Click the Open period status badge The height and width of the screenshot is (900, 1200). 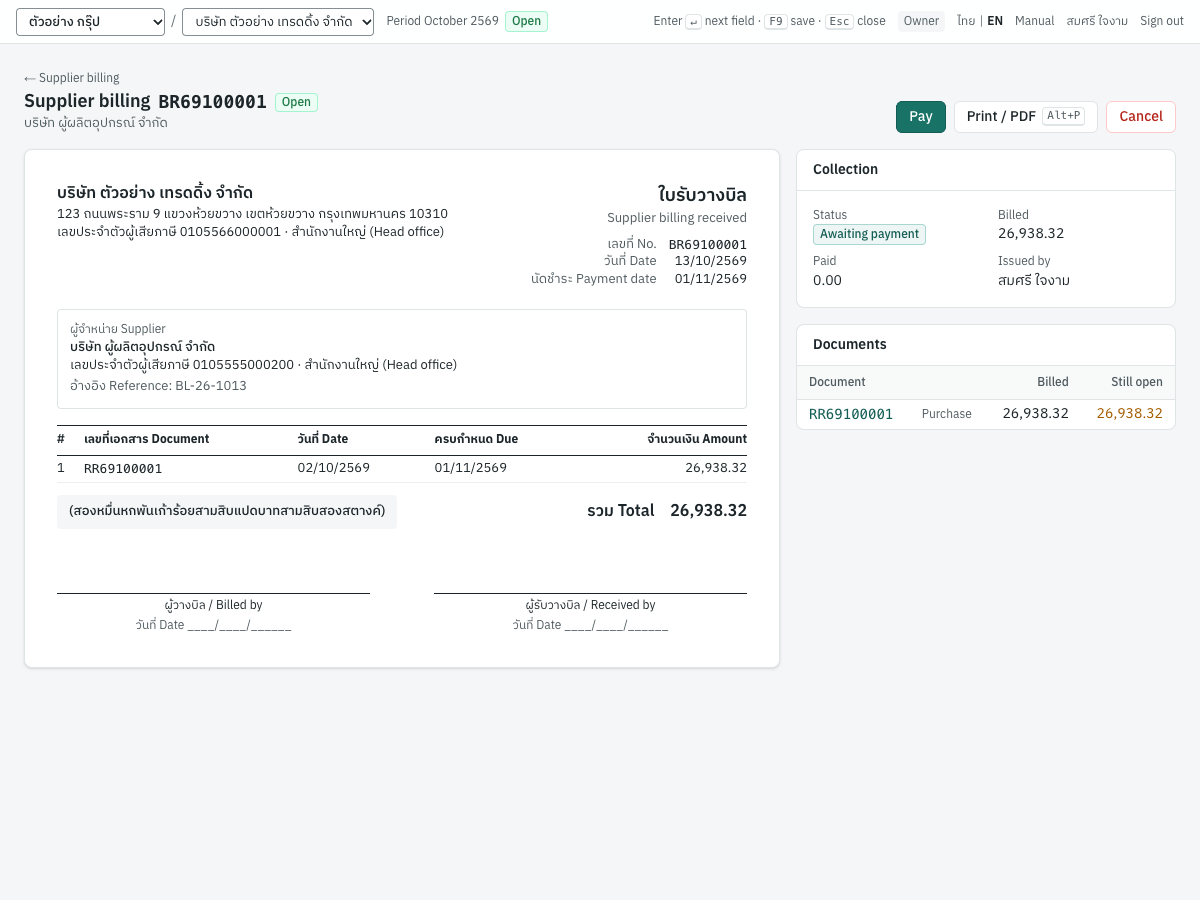point(526,21)
